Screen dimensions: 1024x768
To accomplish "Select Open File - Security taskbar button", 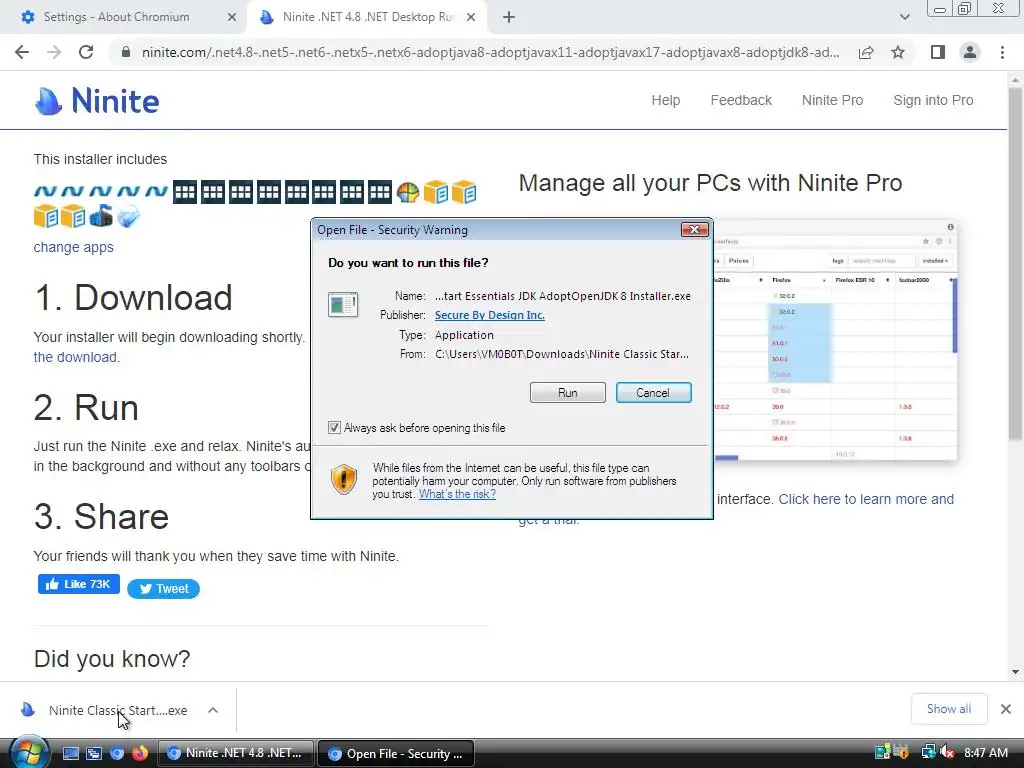I will tap(396, 753).
